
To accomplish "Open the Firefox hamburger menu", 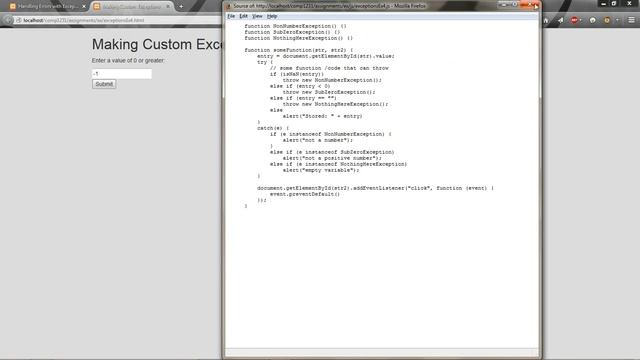I will [631, 20].
